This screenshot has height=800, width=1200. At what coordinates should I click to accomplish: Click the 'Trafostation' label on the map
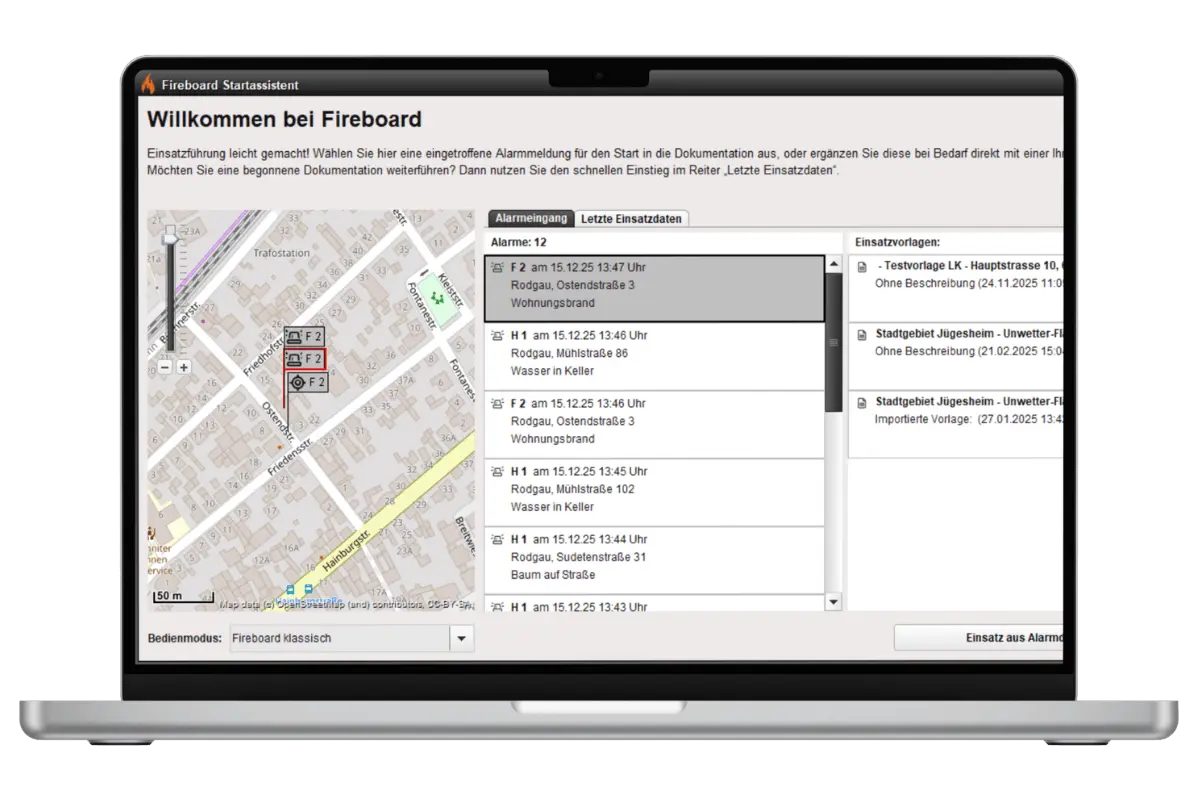click(x=282, y=253)
